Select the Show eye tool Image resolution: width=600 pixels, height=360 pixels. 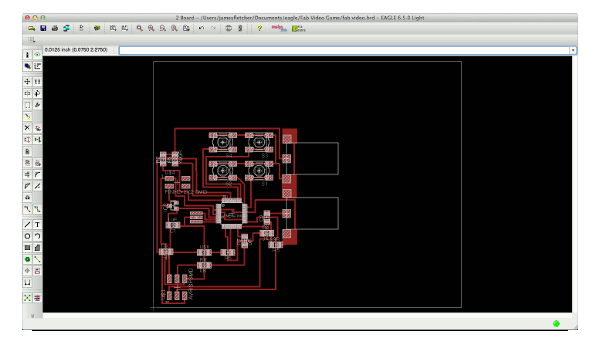(37, 55)
